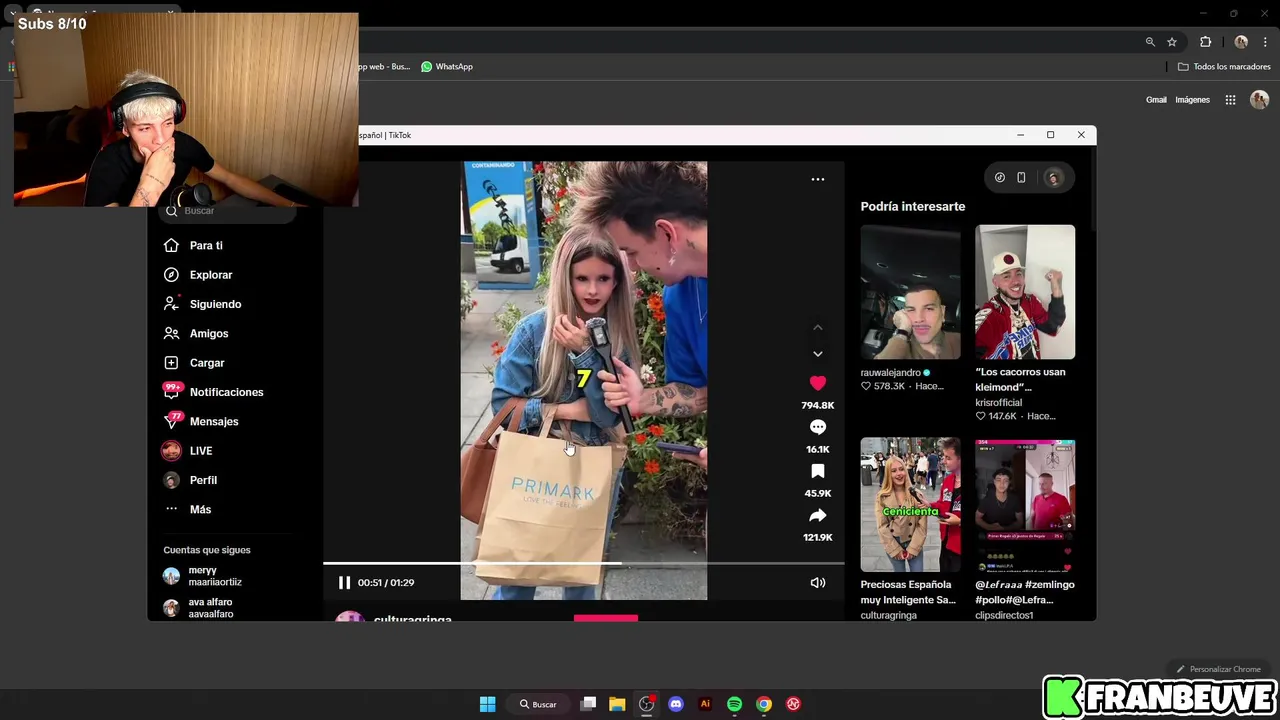Click Personalizar Chrome button
The image size is (1280, 720).
[1218, 669]
